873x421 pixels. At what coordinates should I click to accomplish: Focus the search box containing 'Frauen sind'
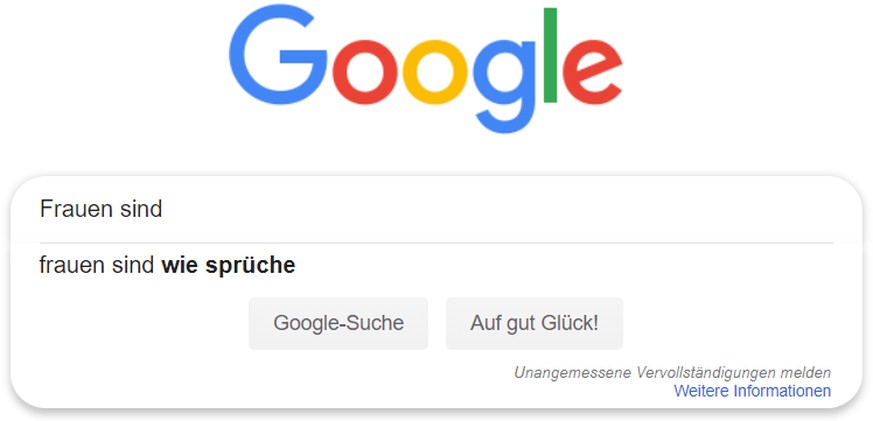(x=436, y=210)
